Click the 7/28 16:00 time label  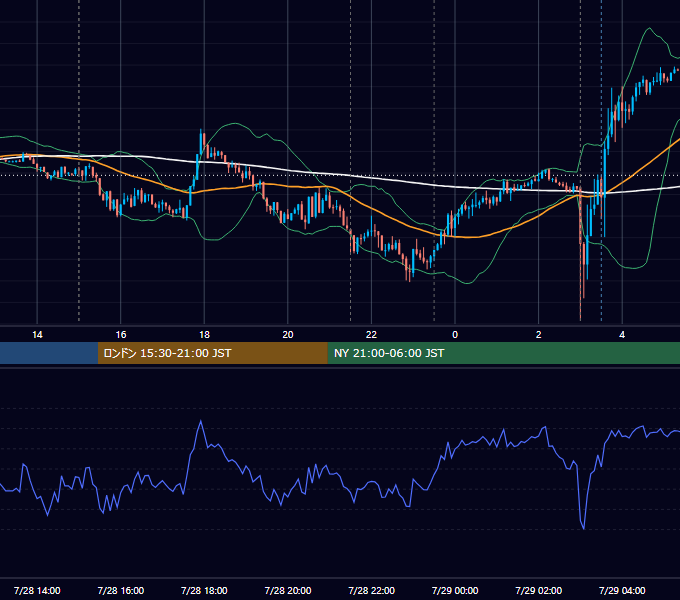(x=121, y=590)
